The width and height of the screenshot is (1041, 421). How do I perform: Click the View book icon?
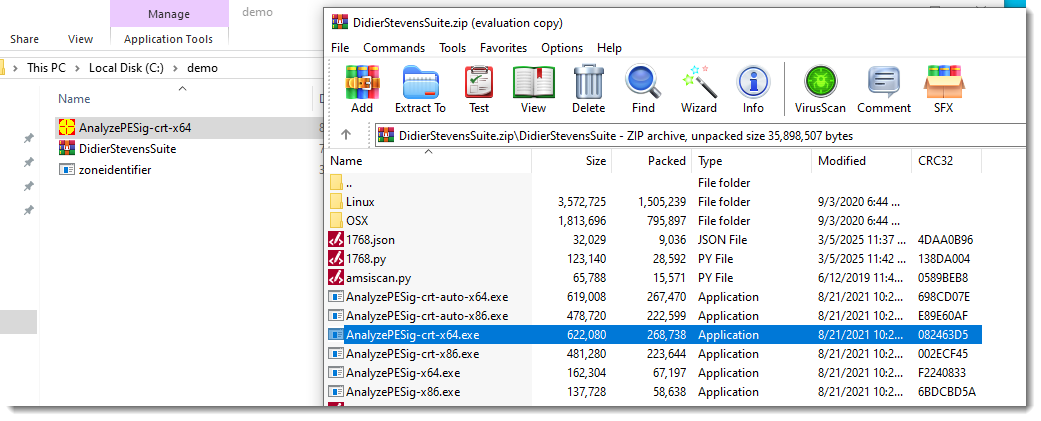click(x=533, y=82)
